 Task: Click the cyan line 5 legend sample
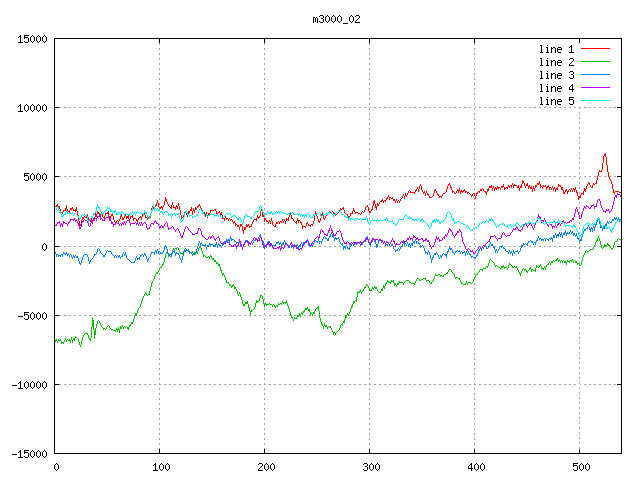coord(595,100)
